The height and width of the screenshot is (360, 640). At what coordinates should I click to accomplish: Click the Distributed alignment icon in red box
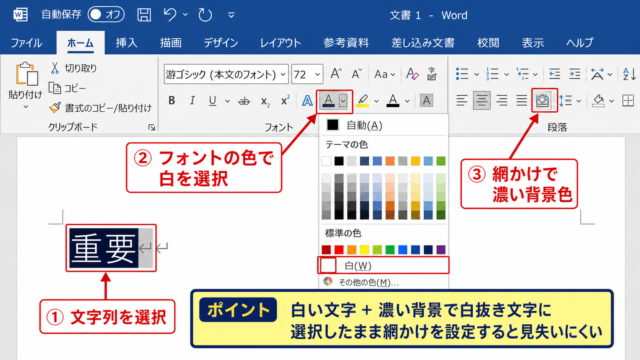[x=542, y=100]
